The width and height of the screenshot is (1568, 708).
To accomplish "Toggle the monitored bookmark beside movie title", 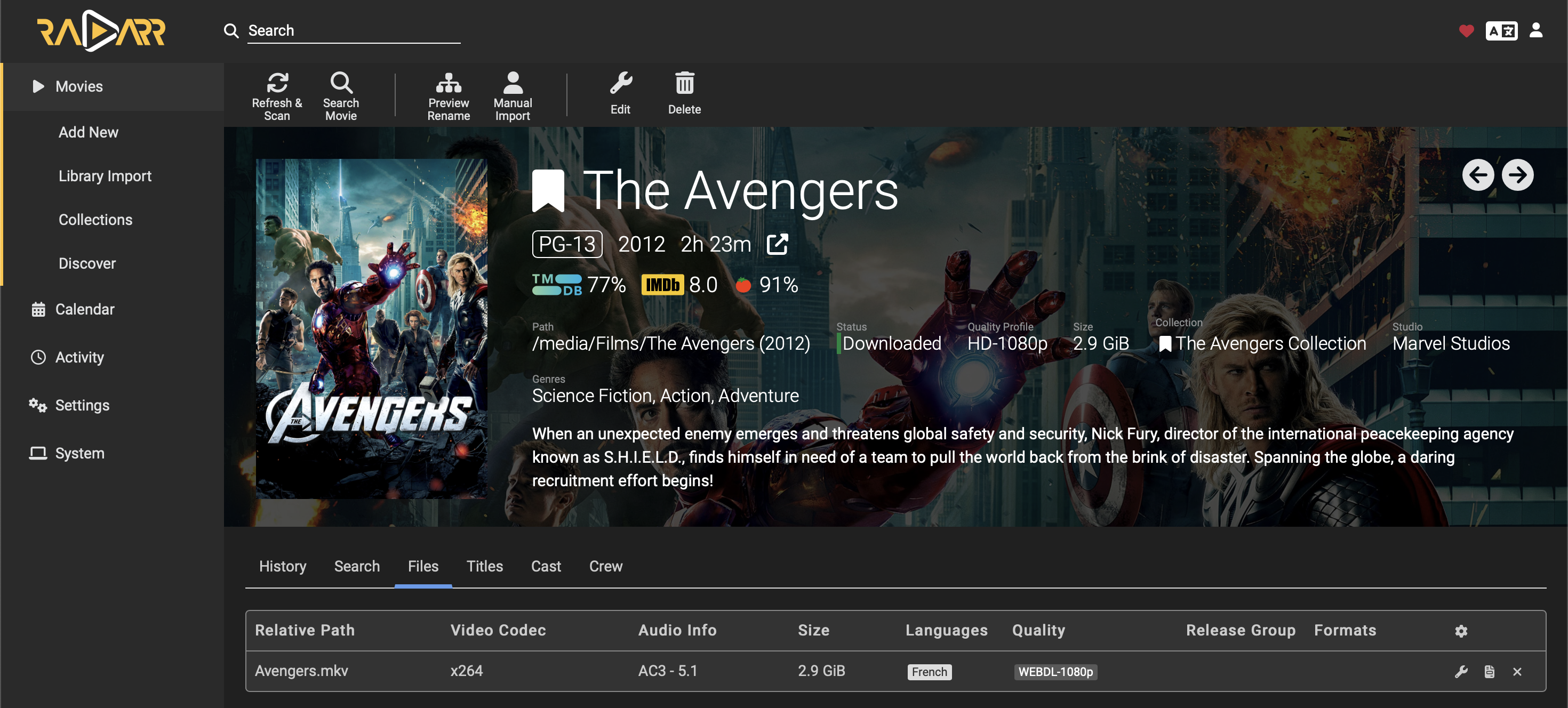I will (x=548, y=191).
